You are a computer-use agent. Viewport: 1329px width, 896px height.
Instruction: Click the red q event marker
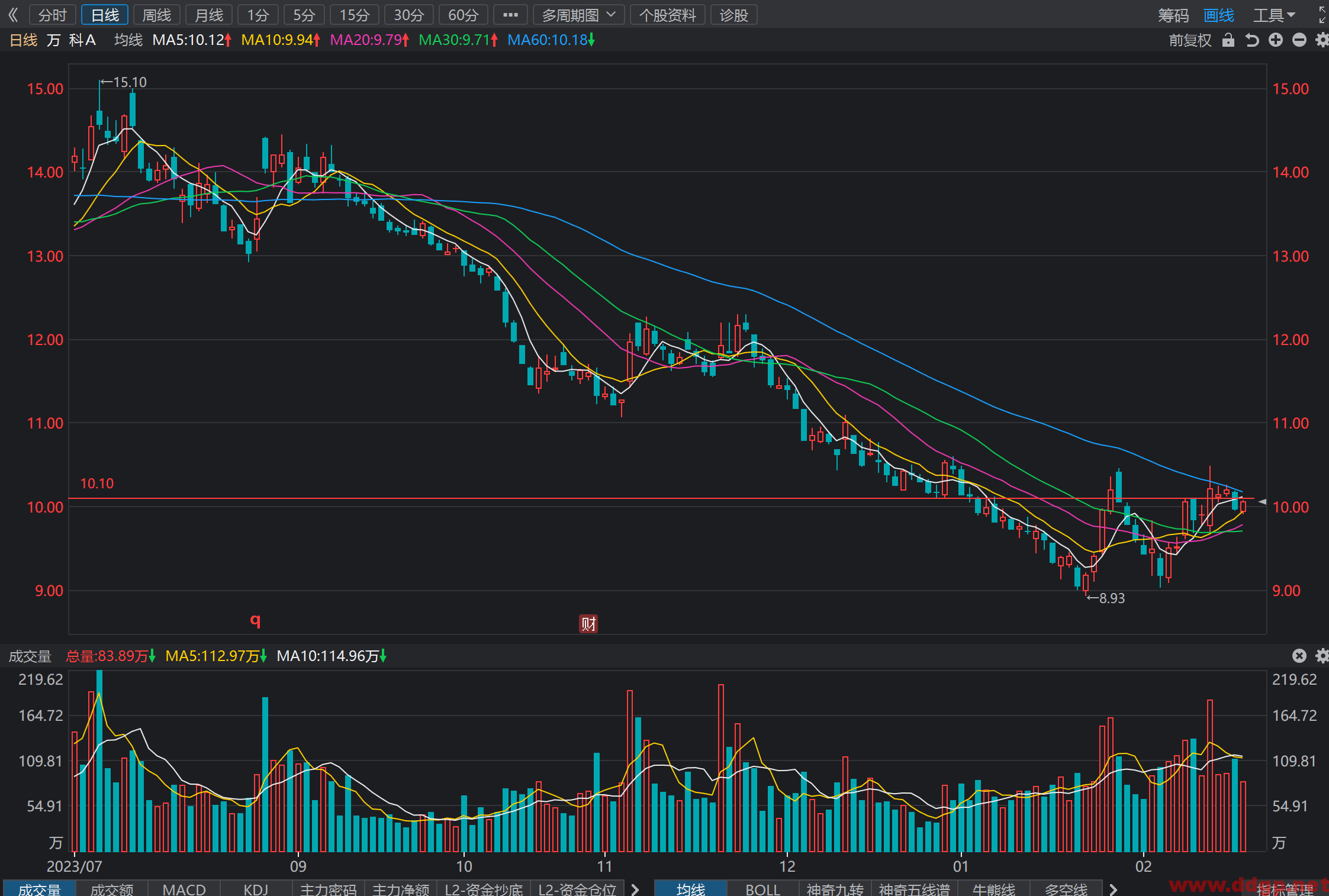(255, 620)
